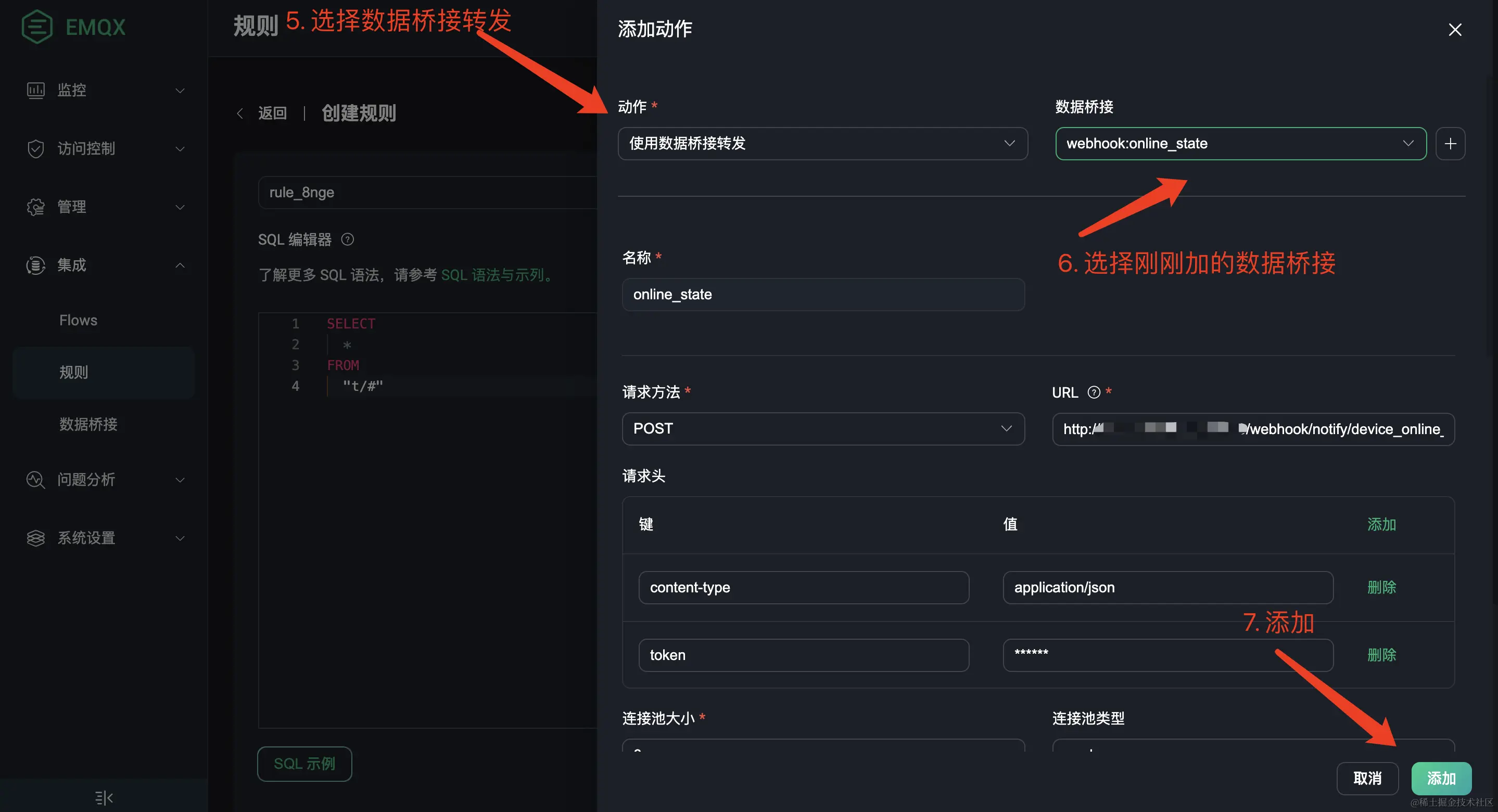
Task: Click the 访问控制 shield icon
Action: click(35, 149)
